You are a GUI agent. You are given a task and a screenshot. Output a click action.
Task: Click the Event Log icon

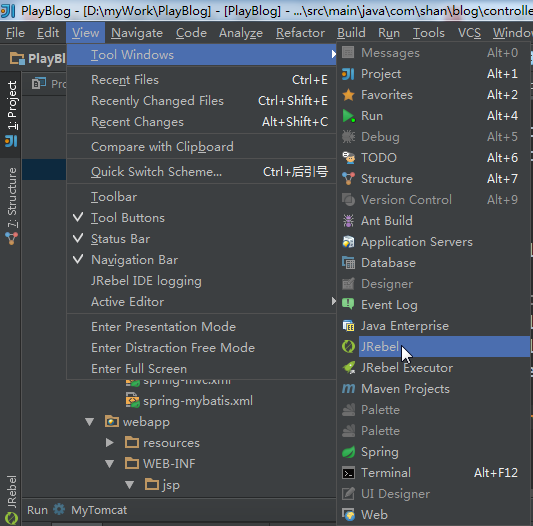[348, 305]
